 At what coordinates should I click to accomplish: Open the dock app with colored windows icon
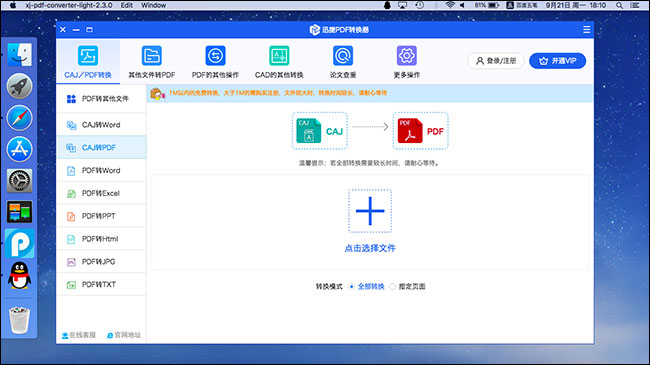point(19,212)
